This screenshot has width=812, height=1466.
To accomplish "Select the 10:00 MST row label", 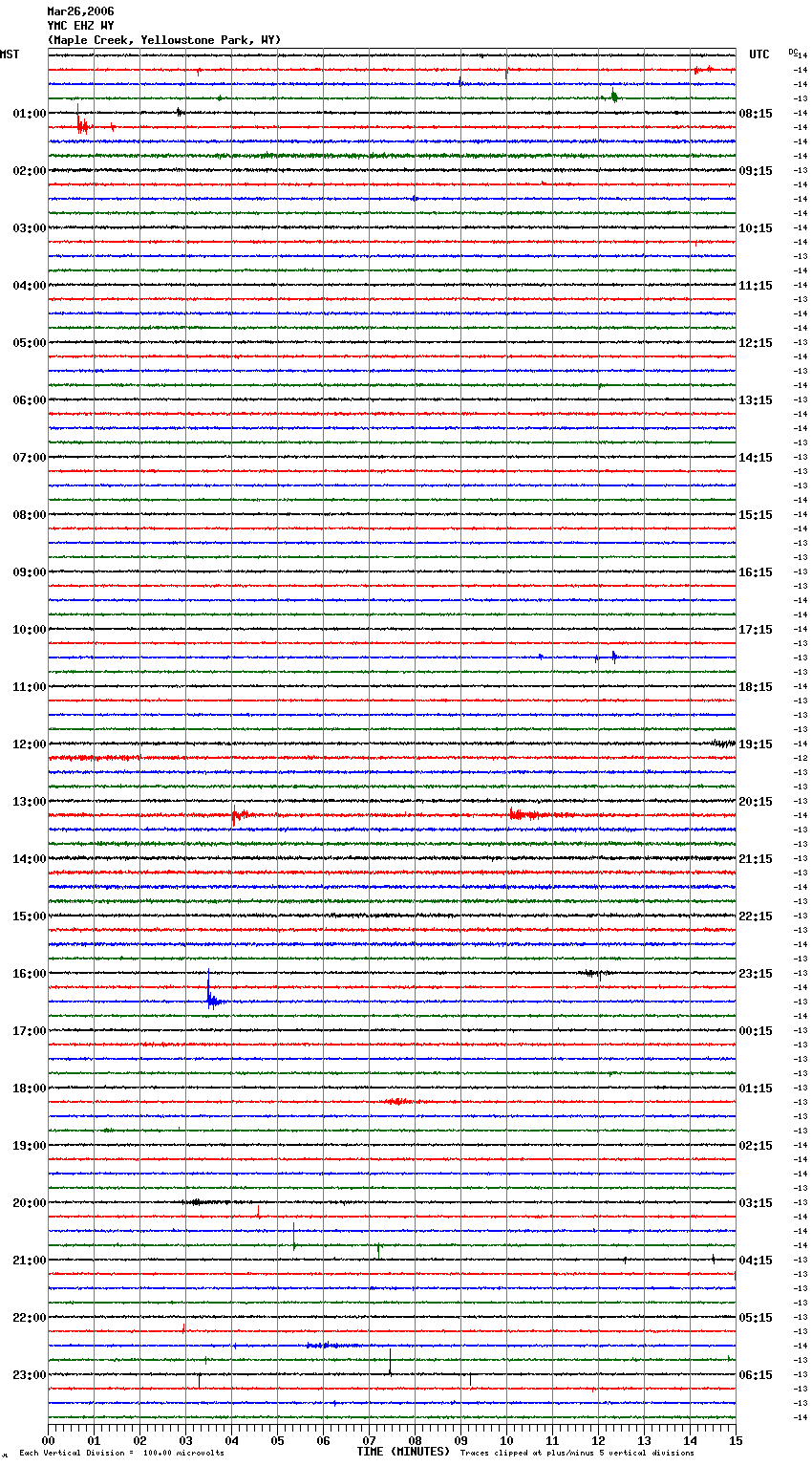I will (x=29, y=630).
